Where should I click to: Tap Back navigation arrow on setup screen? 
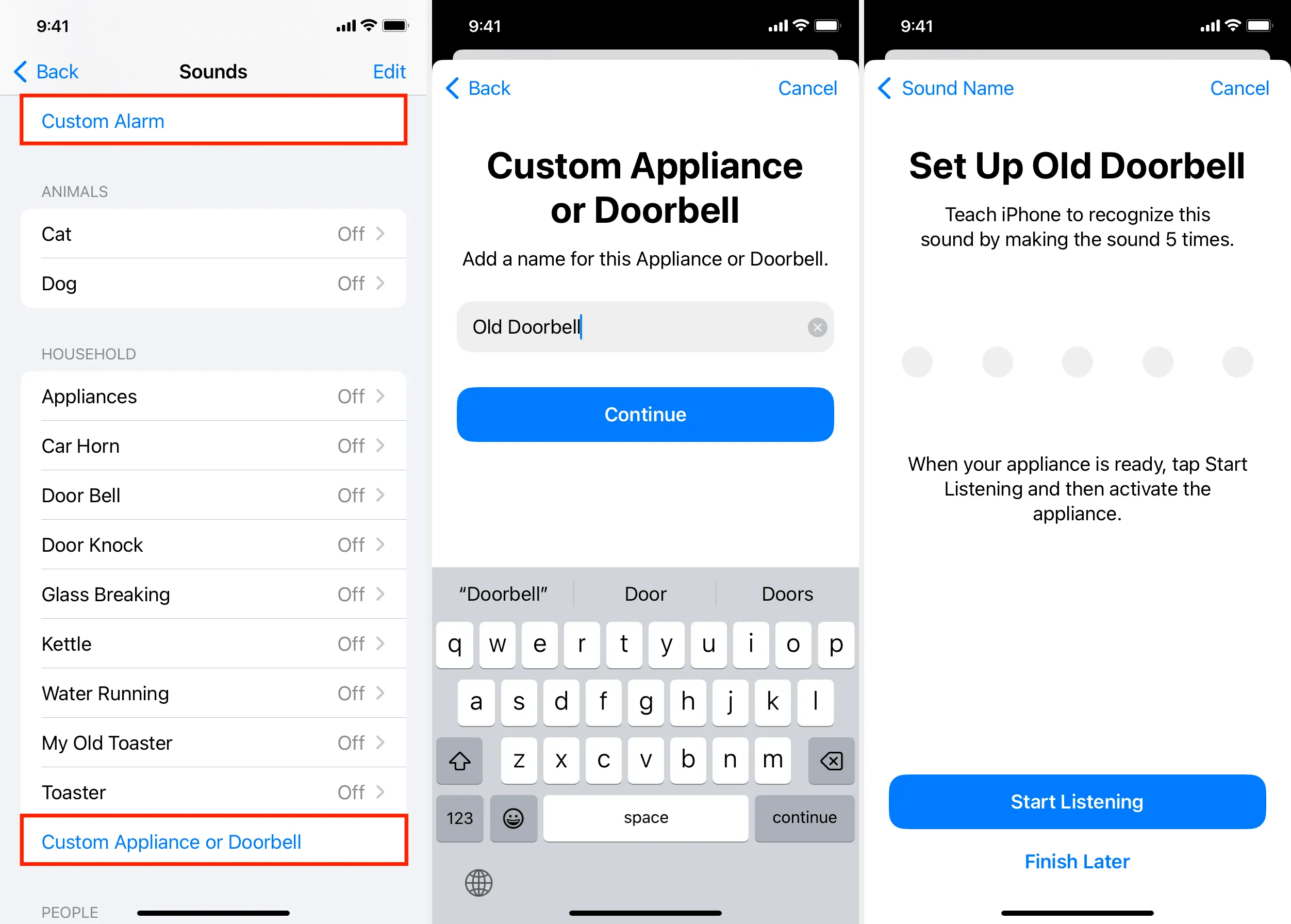tap(884, 89)
